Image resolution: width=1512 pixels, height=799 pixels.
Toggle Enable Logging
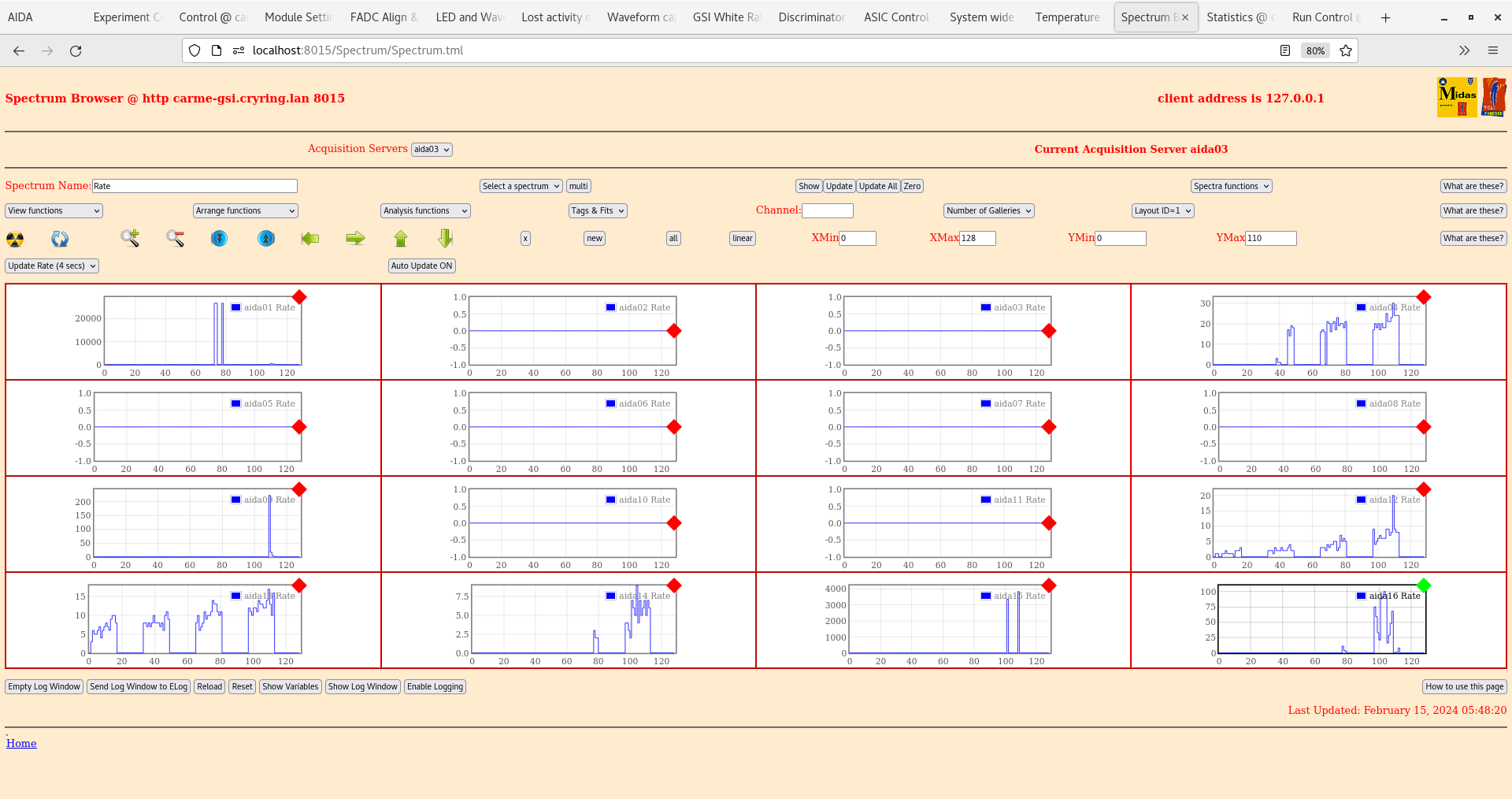pos(435,687)
